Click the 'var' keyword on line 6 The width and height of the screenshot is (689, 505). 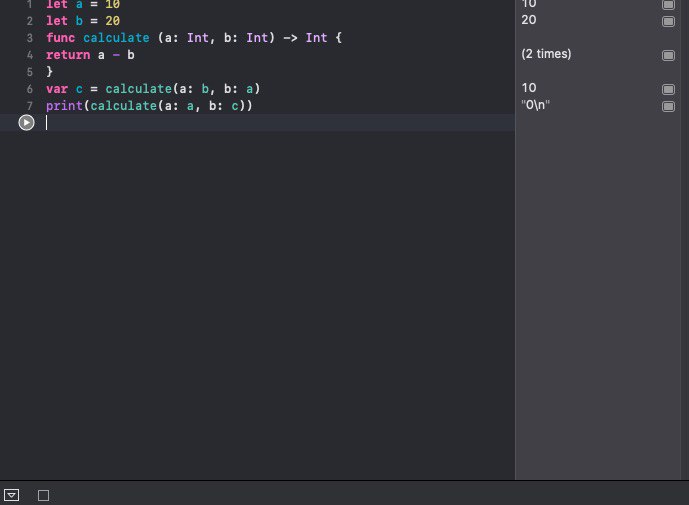(57, 89)
